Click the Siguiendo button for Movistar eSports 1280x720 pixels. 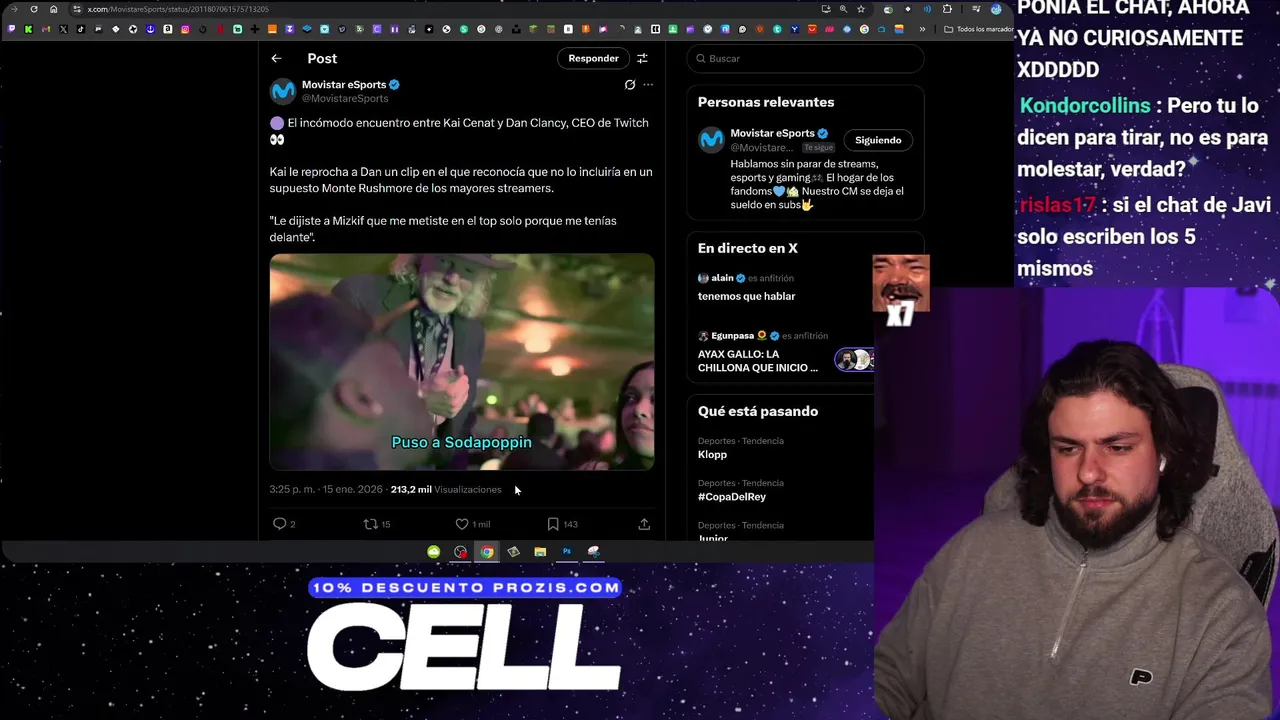pyautogui.click(x=878, y=140)
